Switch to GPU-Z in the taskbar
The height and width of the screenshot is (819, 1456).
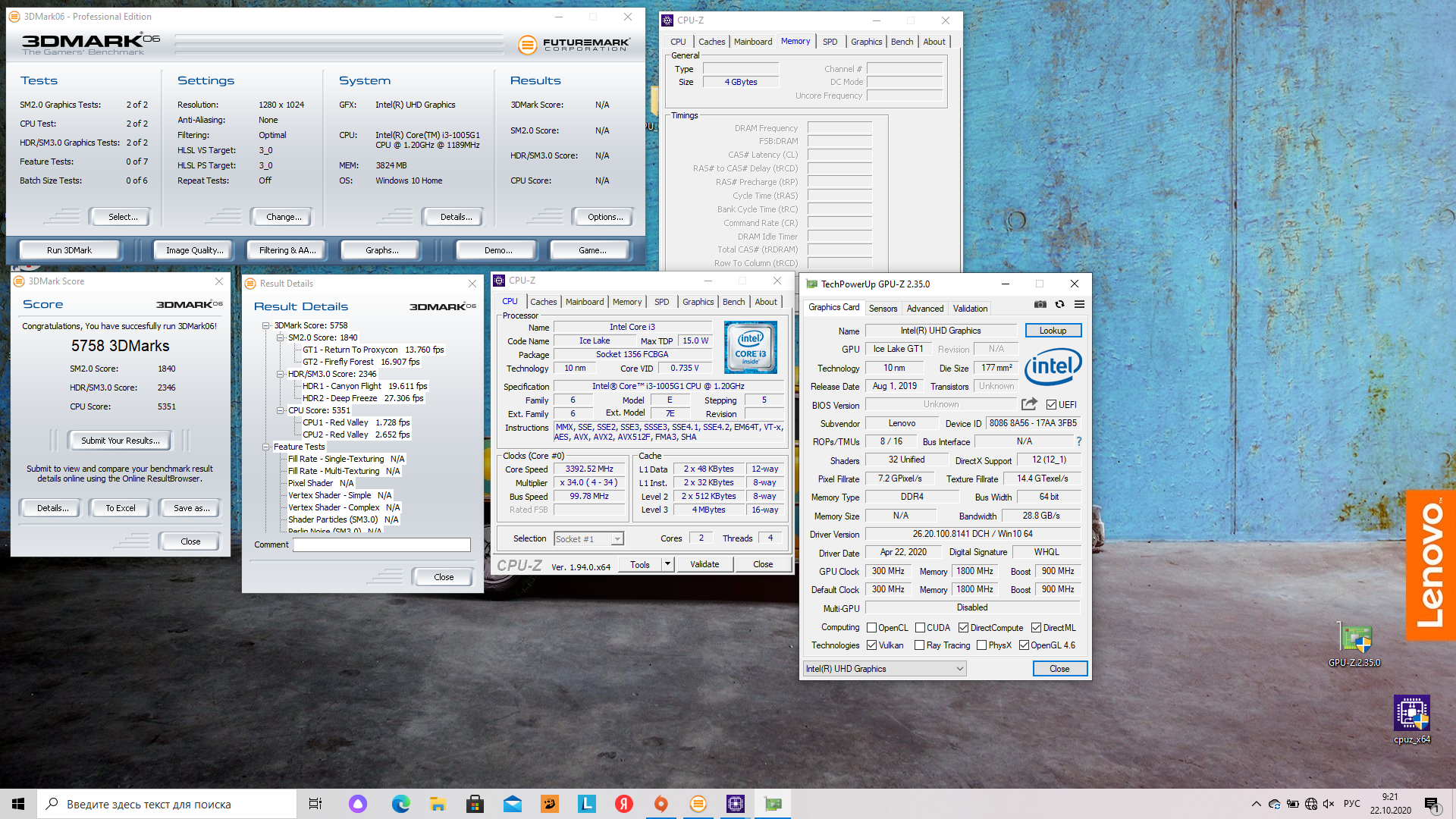772,804
